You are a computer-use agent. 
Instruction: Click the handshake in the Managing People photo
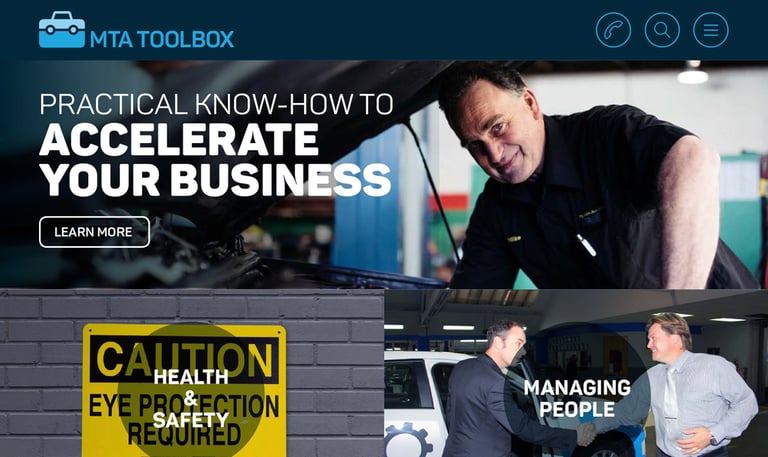coord(586,433)
